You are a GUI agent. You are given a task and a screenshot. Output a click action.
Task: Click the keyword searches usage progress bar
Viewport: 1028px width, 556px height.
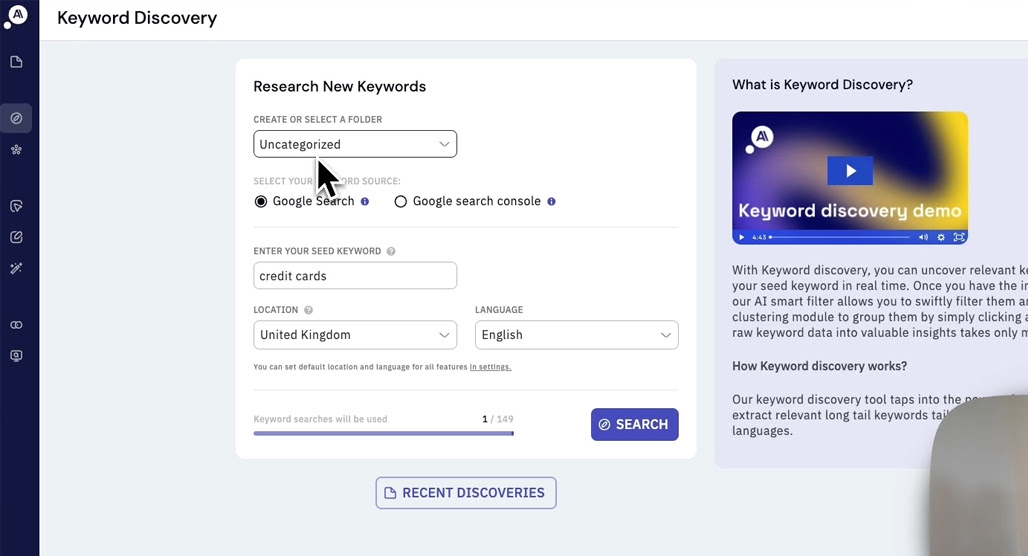384,433
